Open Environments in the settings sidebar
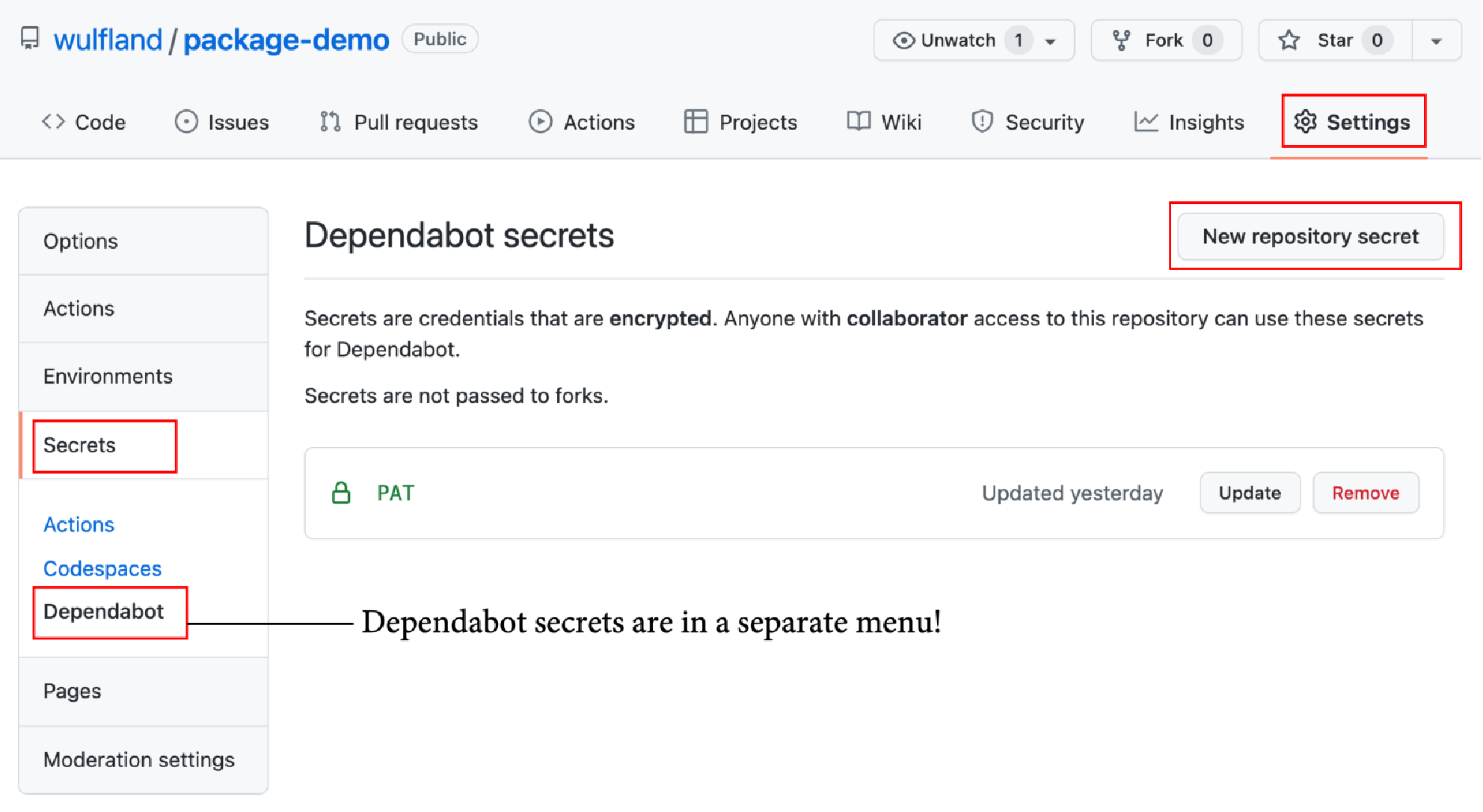 [144, 377]
